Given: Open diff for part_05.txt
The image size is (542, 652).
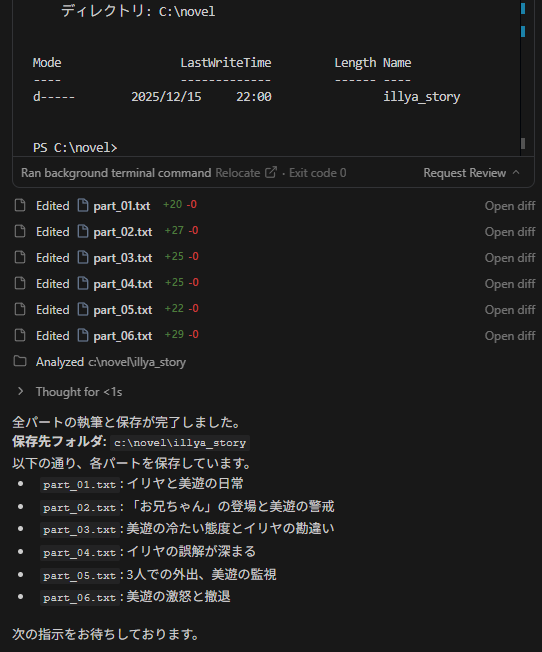Looking at the screenshot, I should [x=510, y=310].
